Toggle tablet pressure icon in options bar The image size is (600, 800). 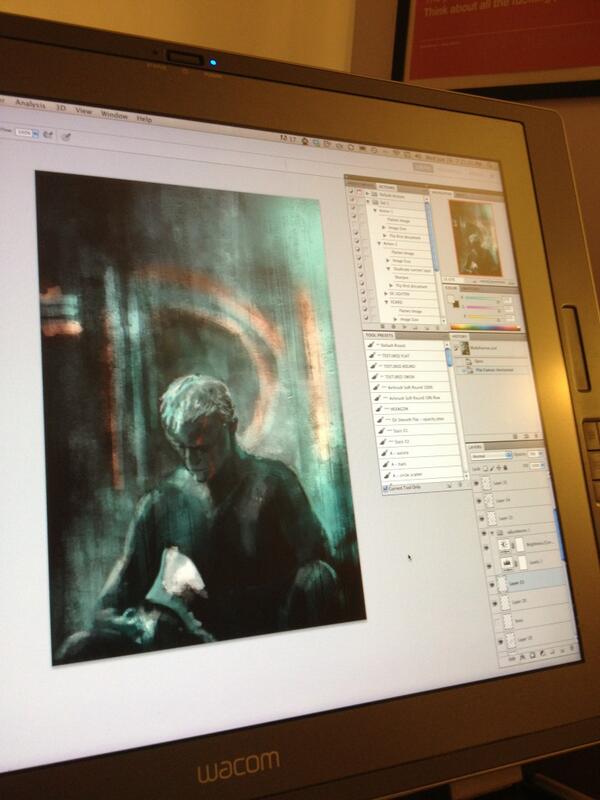click(x=66, y=136)
